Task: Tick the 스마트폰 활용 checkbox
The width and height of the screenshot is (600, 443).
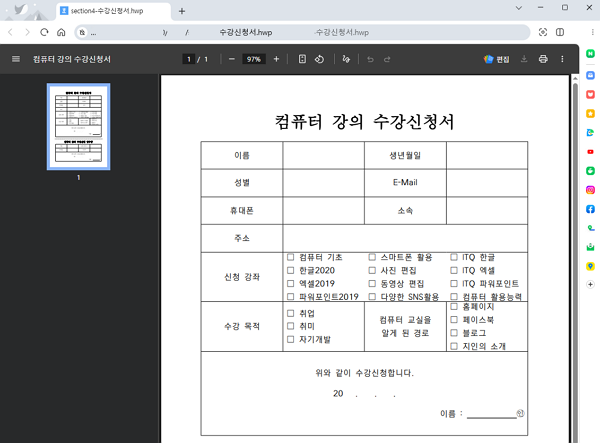Action: [x=372, y=257]
